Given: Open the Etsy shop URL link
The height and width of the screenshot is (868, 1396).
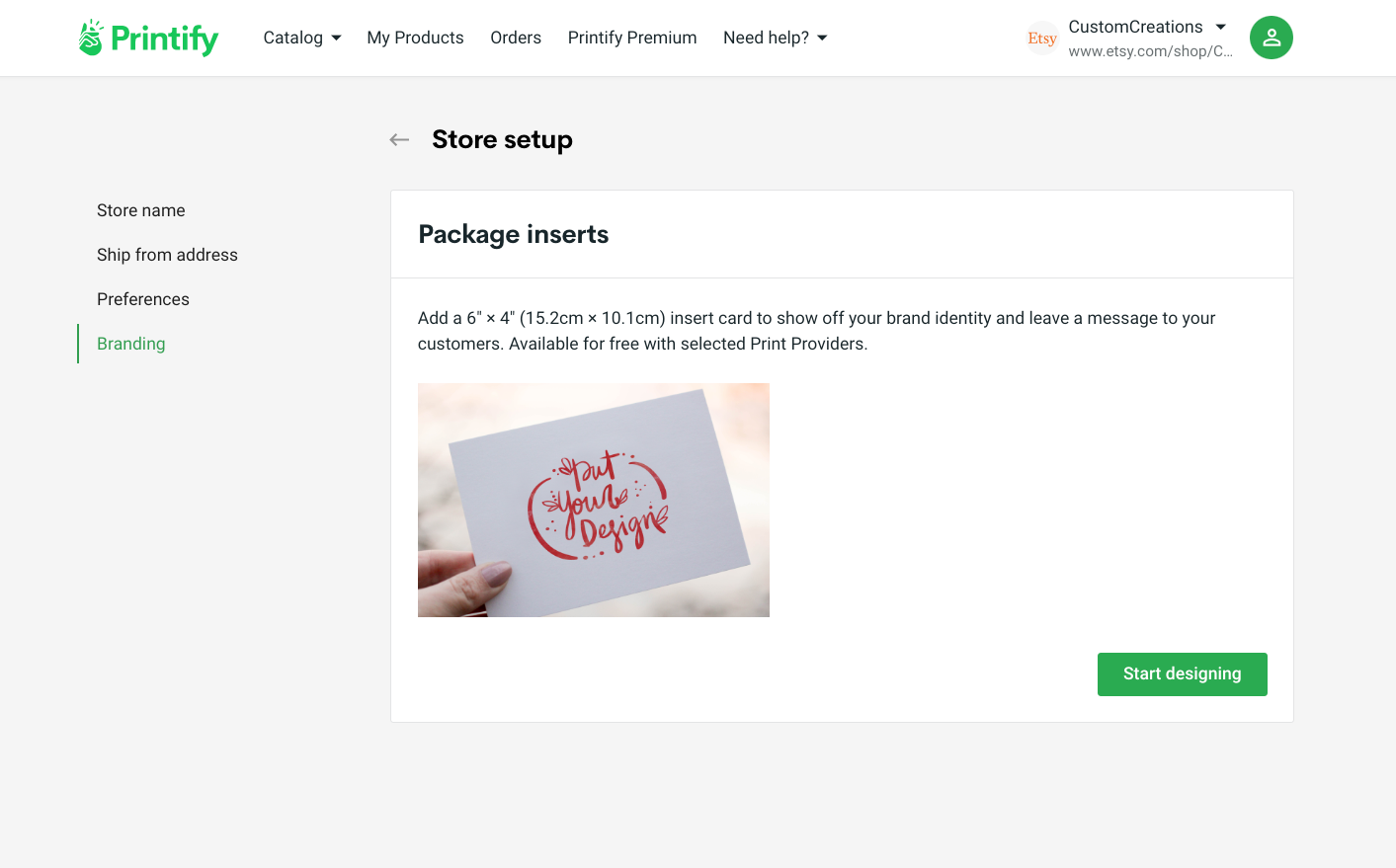Looking at the screenshot, I should pos(1149,51).
